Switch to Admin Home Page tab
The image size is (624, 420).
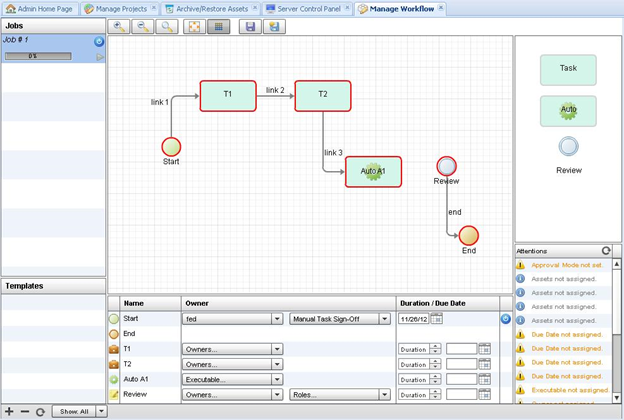click(39, 9)
